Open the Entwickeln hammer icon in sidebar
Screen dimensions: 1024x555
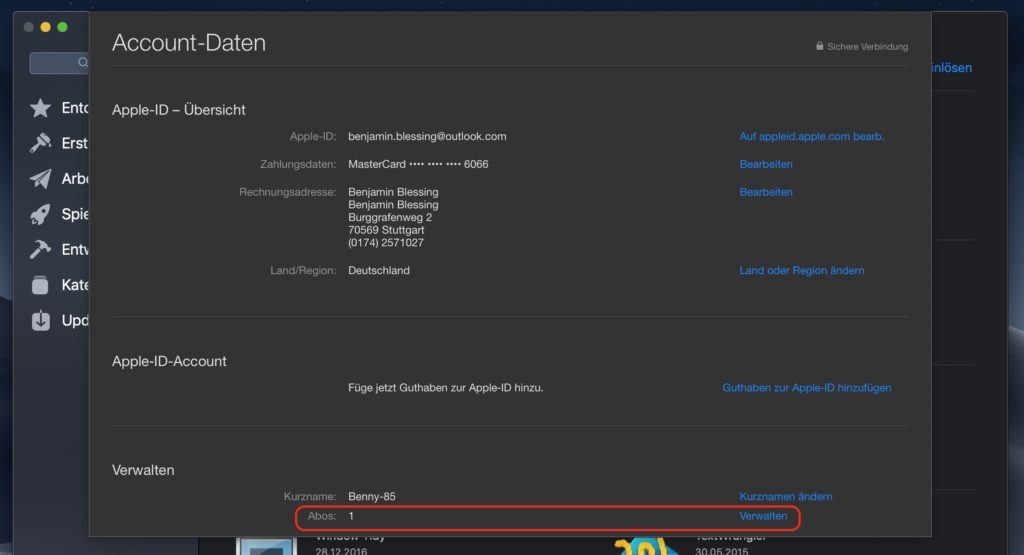[x=40, y=249]
